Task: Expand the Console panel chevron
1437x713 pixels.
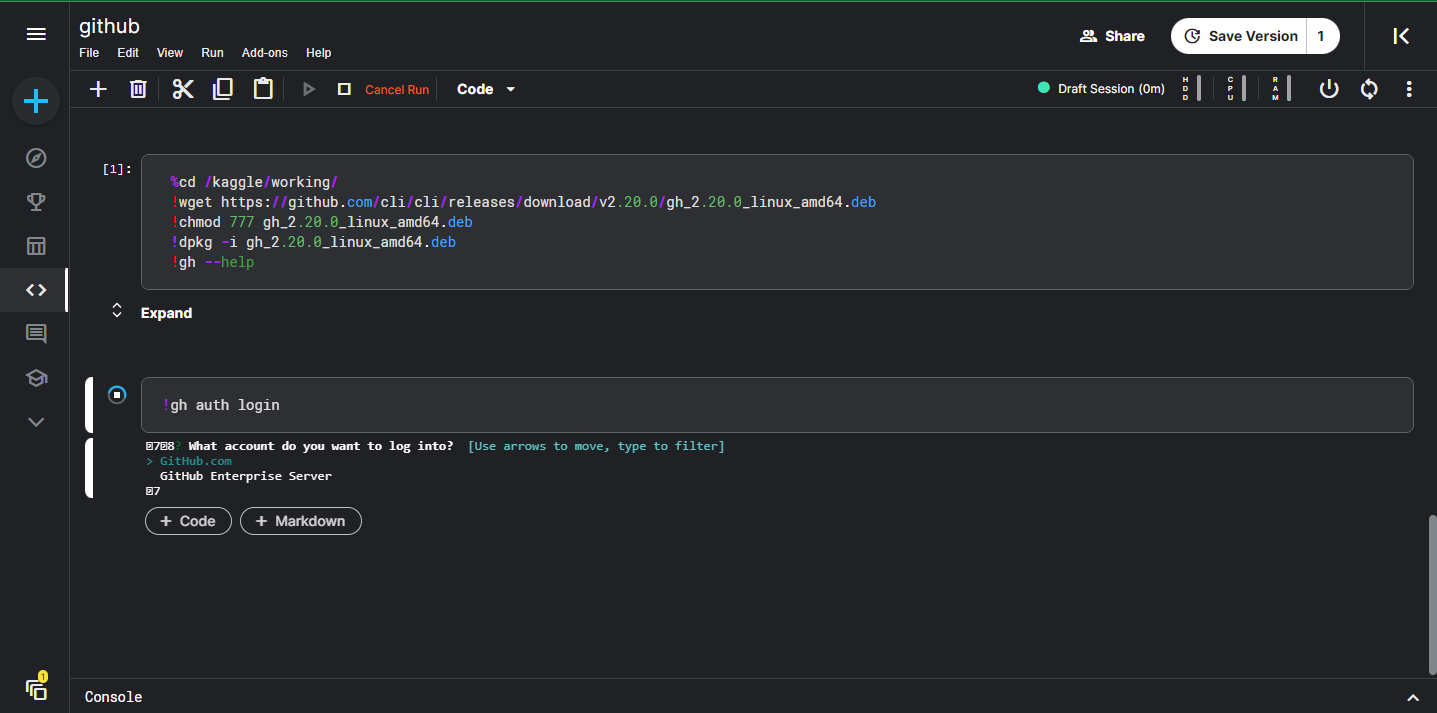Action: tap(1412, 697)
